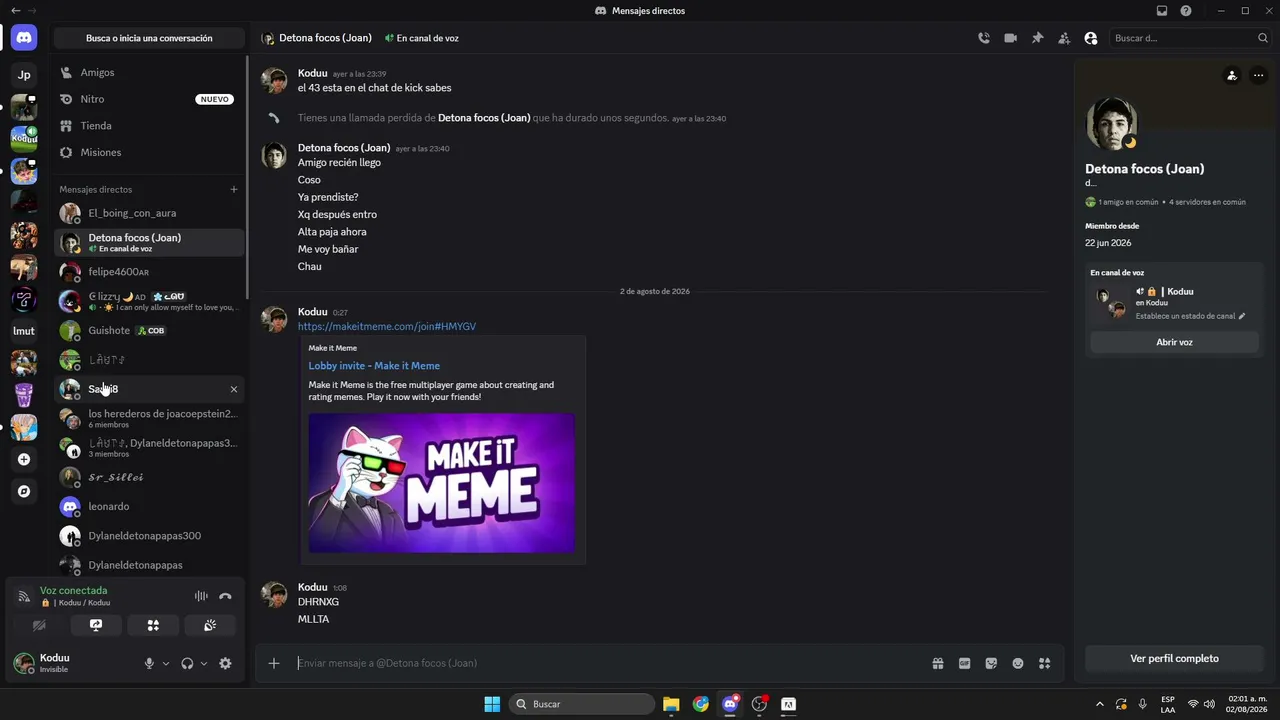
Task: Open more options on profile card
Action: click(1258, 75)
